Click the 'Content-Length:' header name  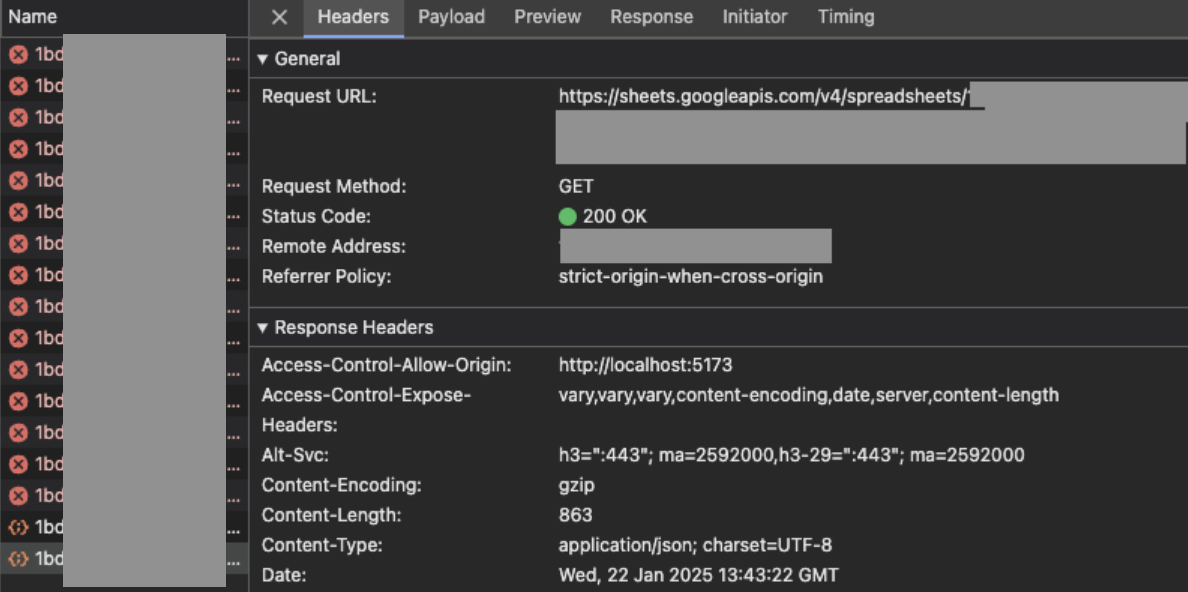click(332, 515)
